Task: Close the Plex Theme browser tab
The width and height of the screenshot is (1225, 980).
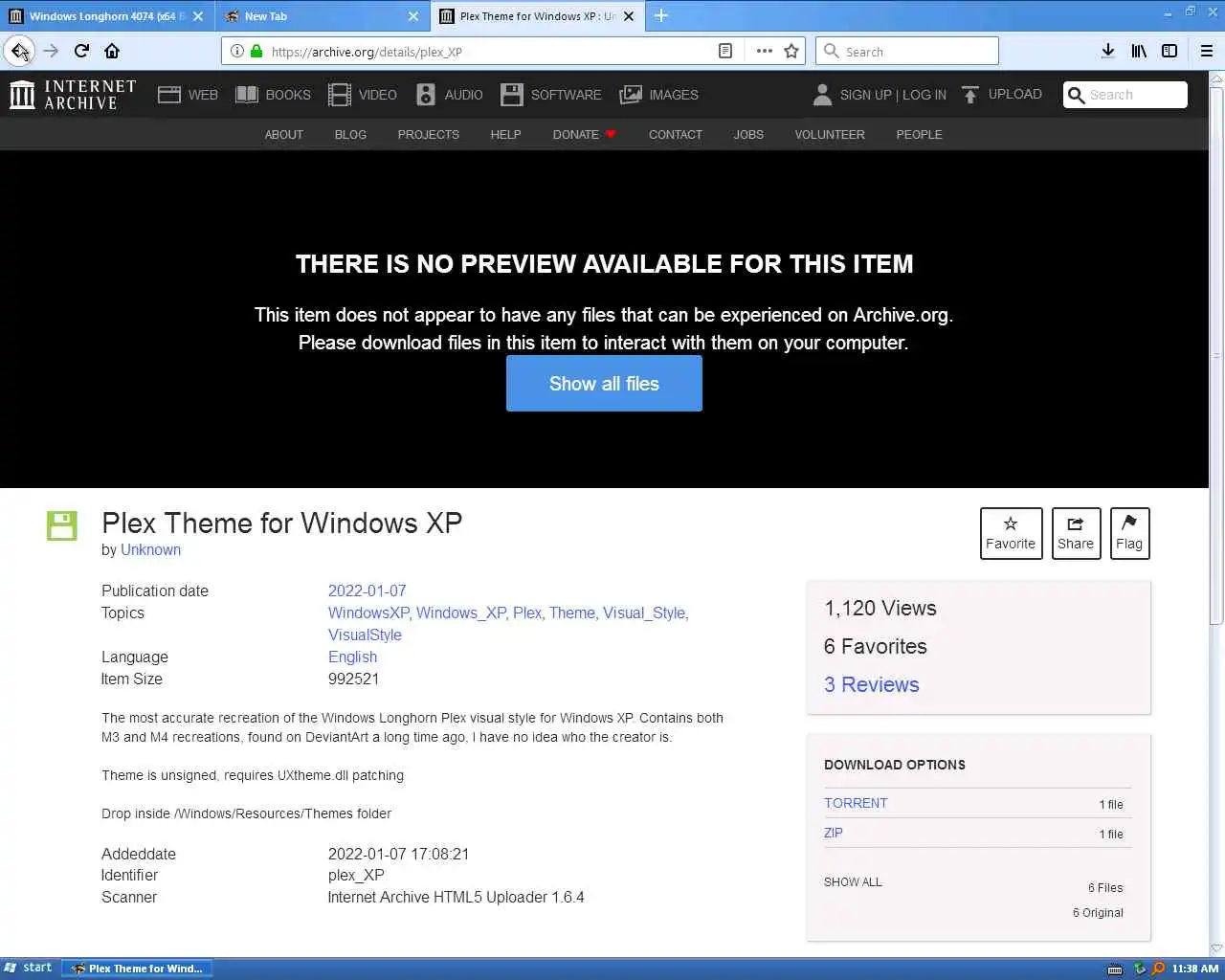Action: [x=629, y=15]
